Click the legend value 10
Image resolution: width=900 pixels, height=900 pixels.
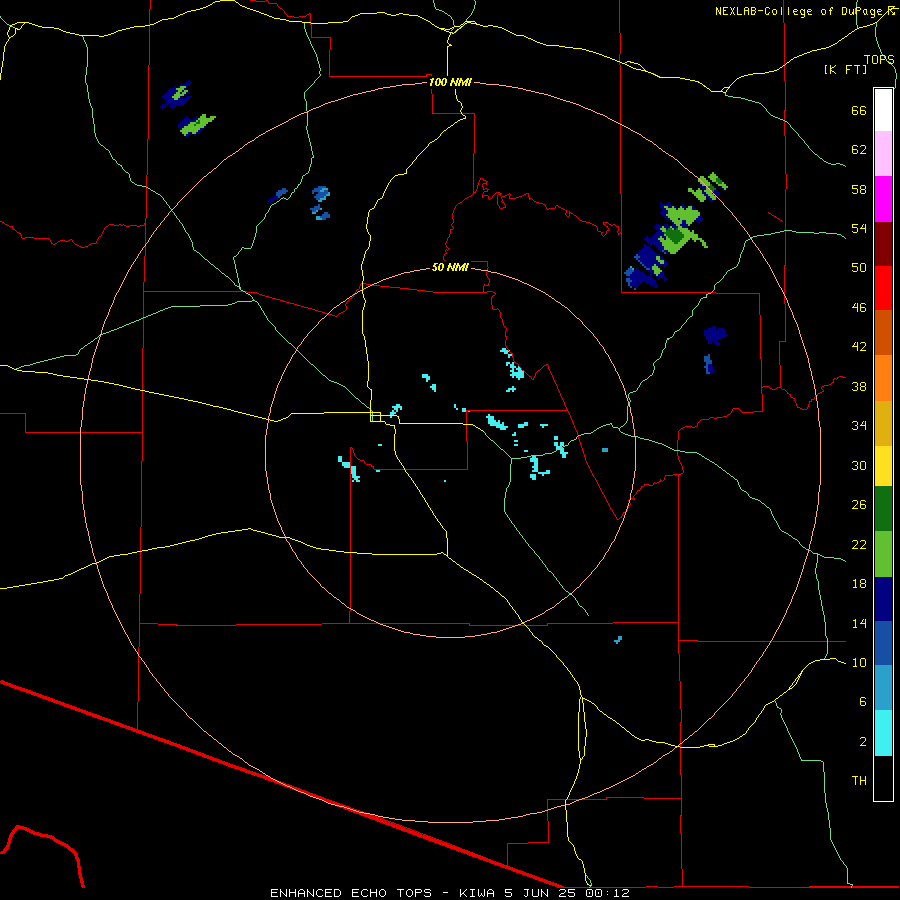coord(859,662)
